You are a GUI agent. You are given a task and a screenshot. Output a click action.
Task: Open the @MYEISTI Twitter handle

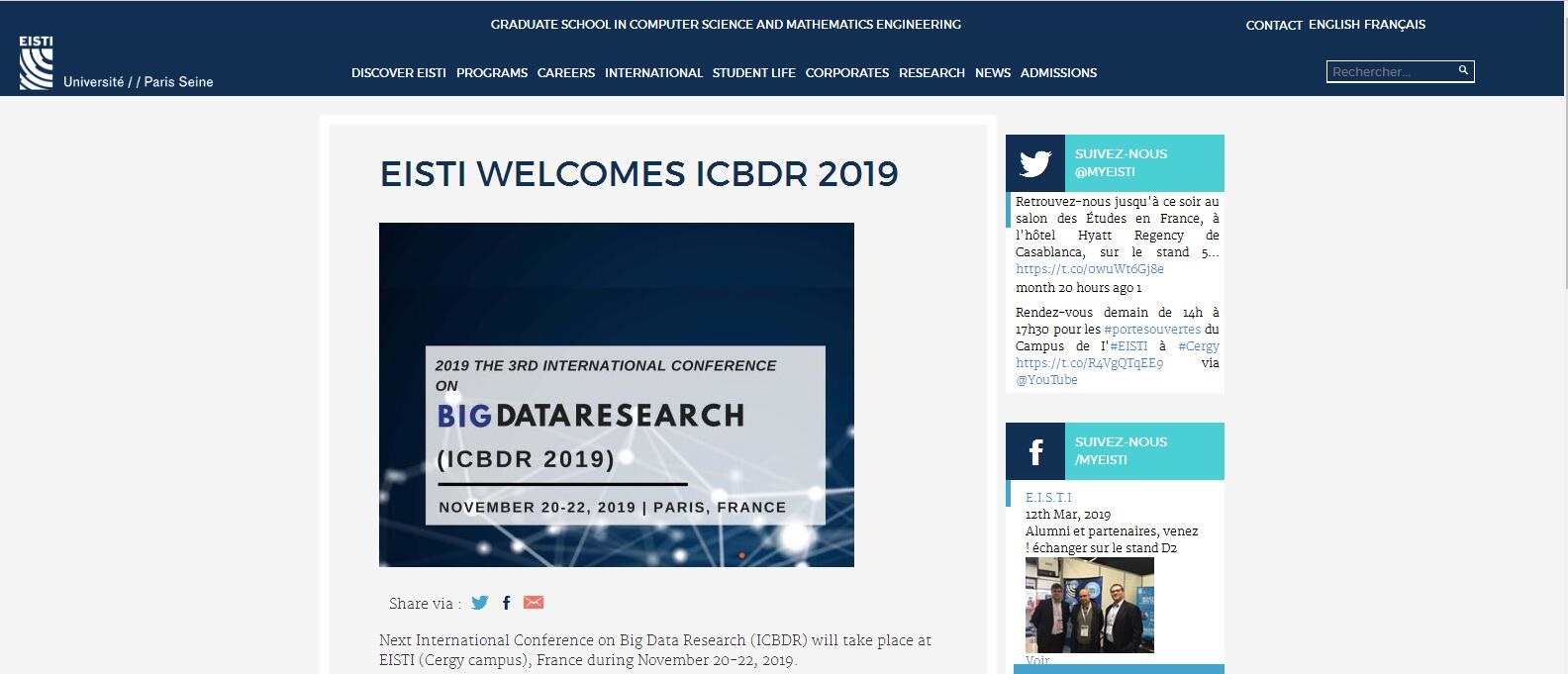tap(1105, 172)
